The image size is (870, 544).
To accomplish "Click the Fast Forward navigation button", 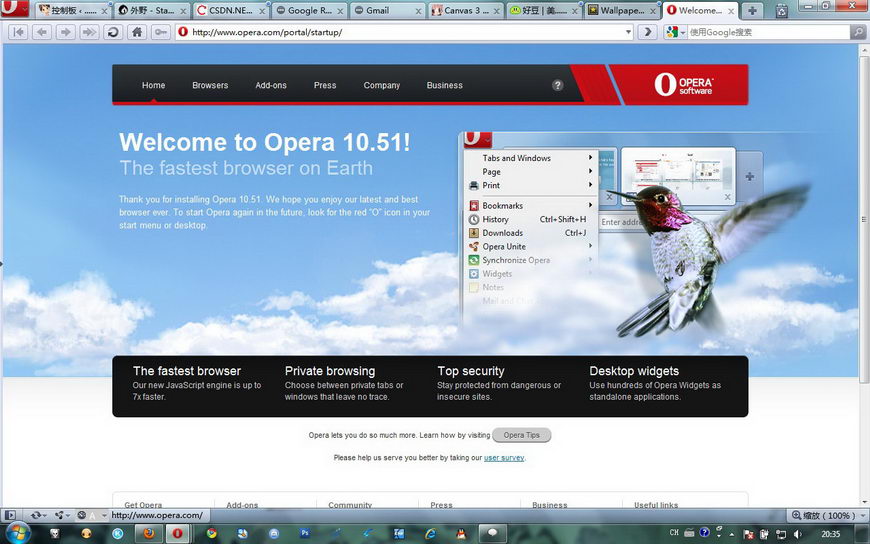I will [89, 32].
